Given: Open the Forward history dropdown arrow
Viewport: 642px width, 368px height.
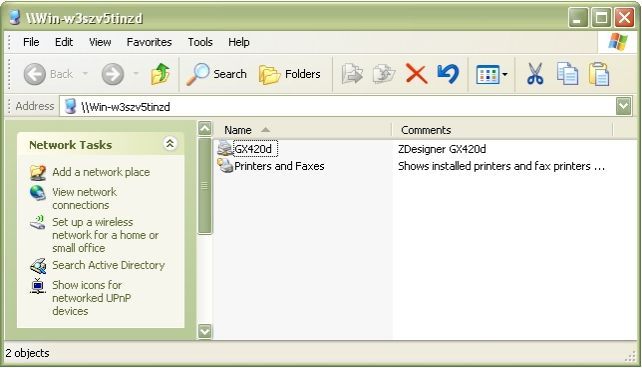Looking at the screenshot, I should [136, 74].
